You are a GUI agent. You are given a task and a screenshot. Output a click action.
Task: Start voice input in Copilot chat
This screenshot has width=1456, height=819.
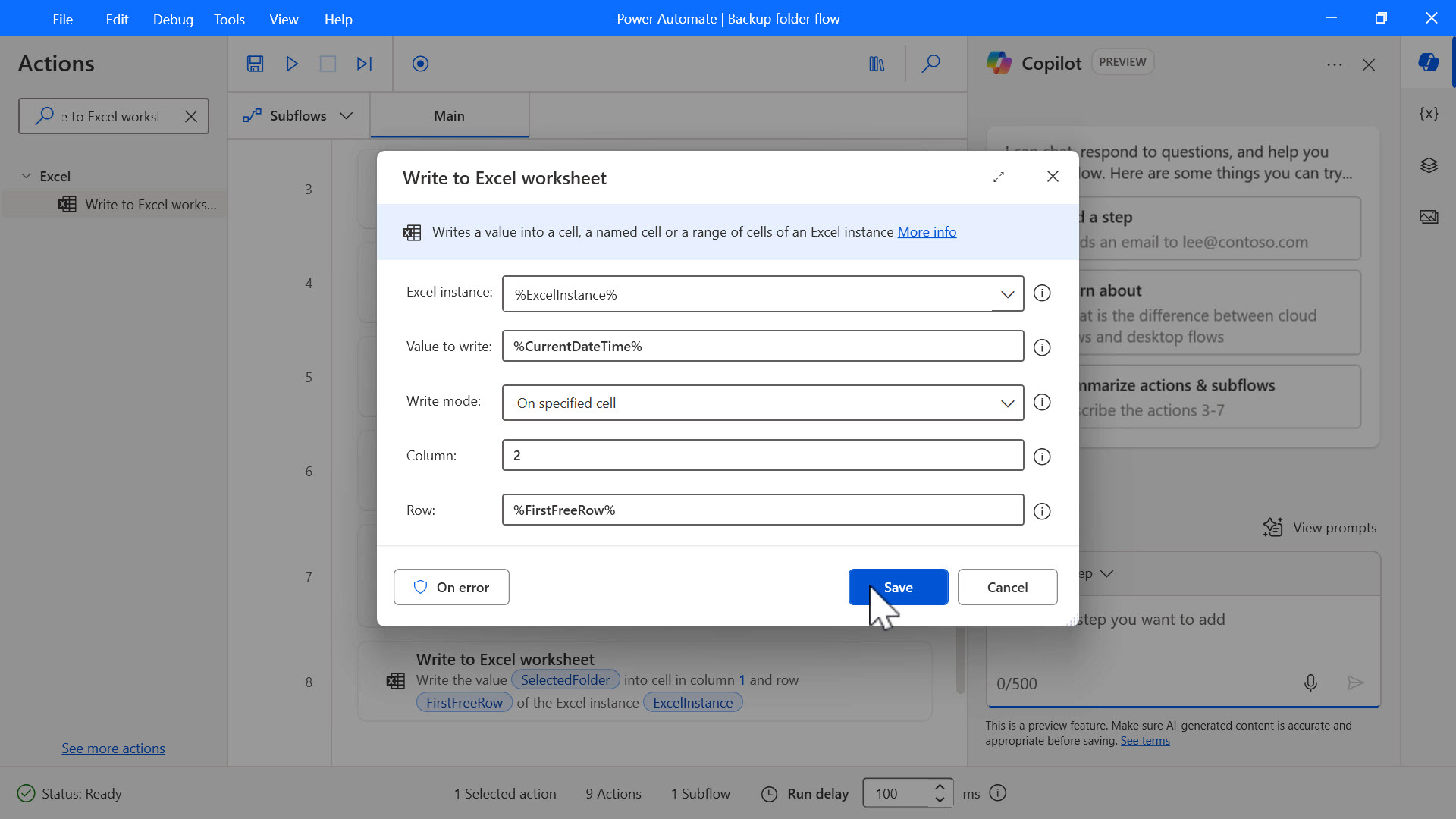(1310, 683)
